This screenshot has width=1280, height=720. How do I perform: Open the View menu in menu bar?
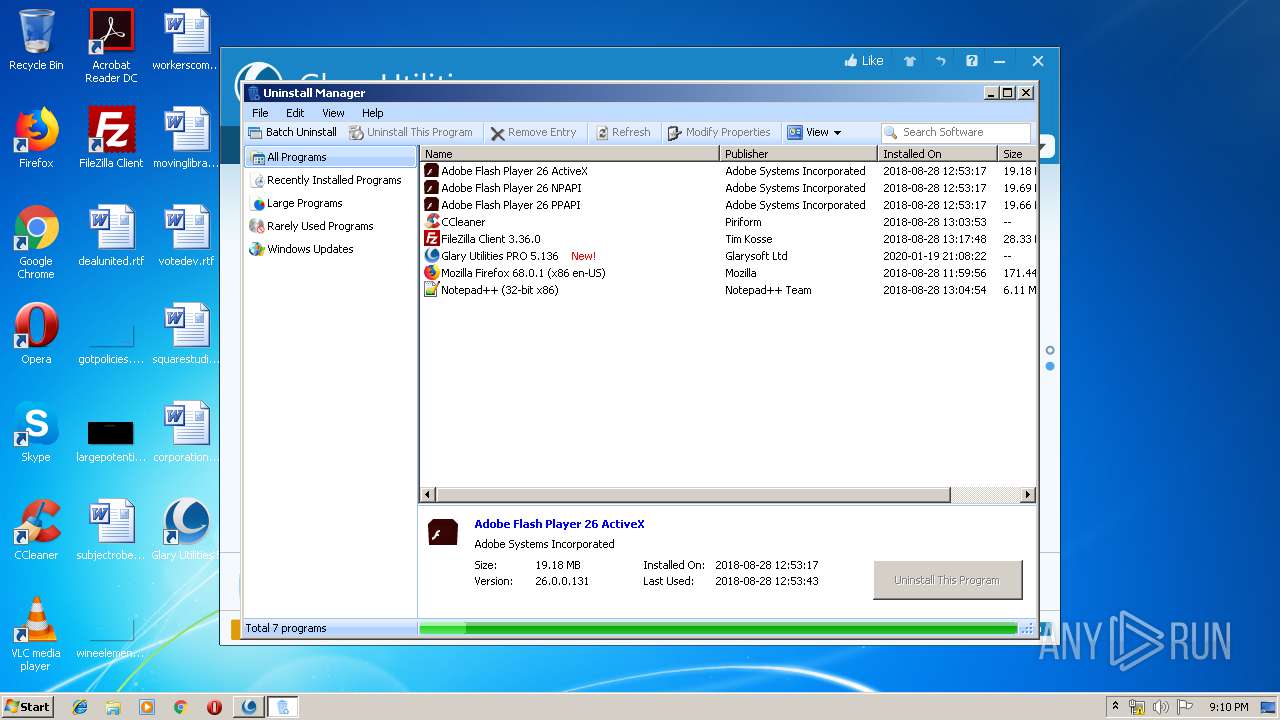pyautogui.click(x=333, y=113)
